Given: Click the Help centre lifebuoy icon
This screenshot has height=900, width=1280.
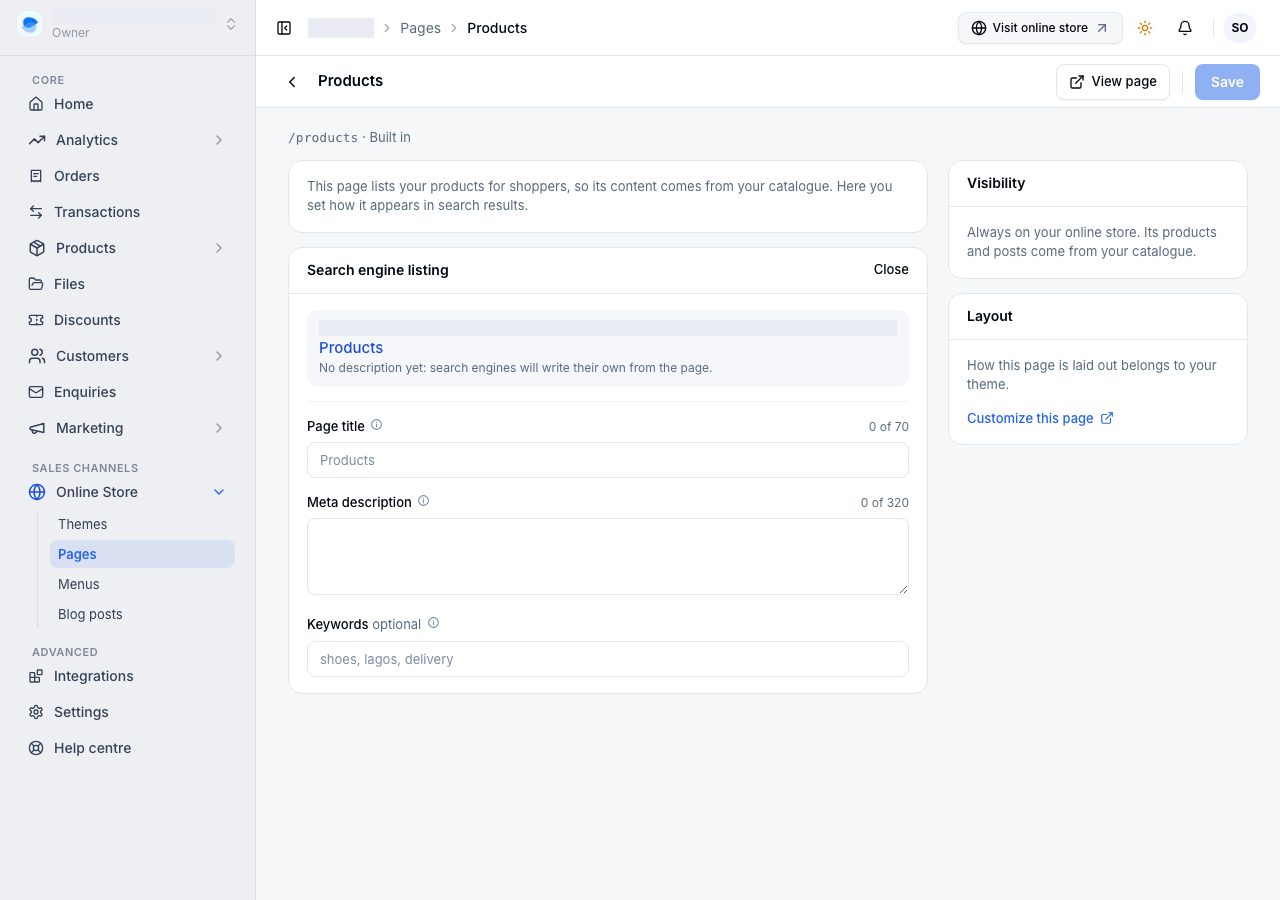Looking at the screenshot, I should (x=36, y=748).
